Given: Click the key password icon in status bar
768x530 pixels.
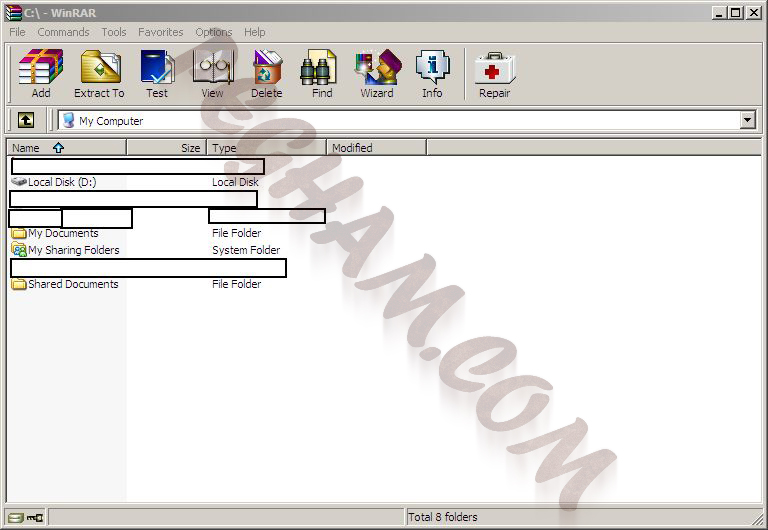Looking at the screenshot, I should click(35, 517).
